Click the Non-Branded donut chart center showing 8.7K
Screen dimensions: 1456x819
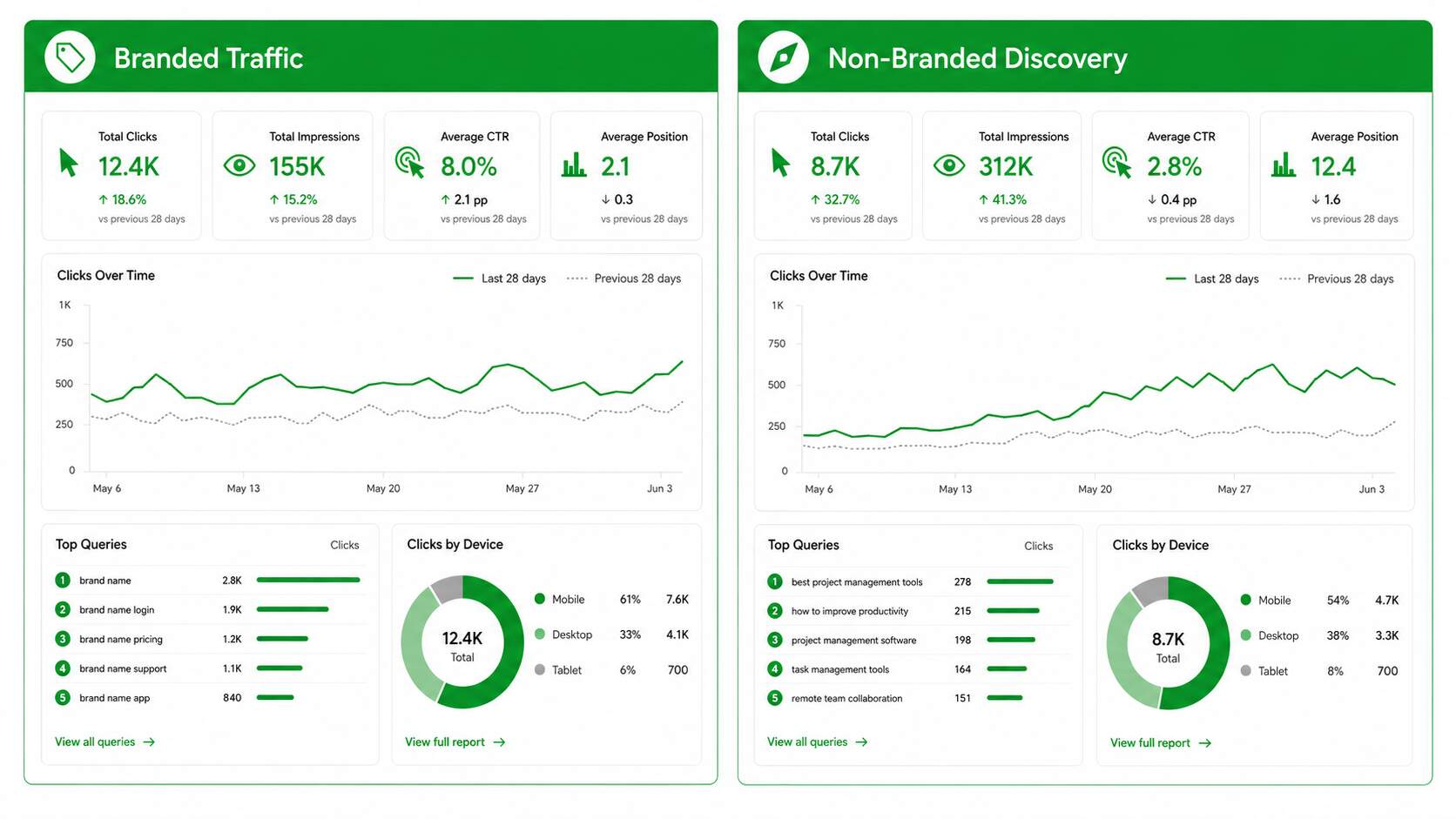1168,646
